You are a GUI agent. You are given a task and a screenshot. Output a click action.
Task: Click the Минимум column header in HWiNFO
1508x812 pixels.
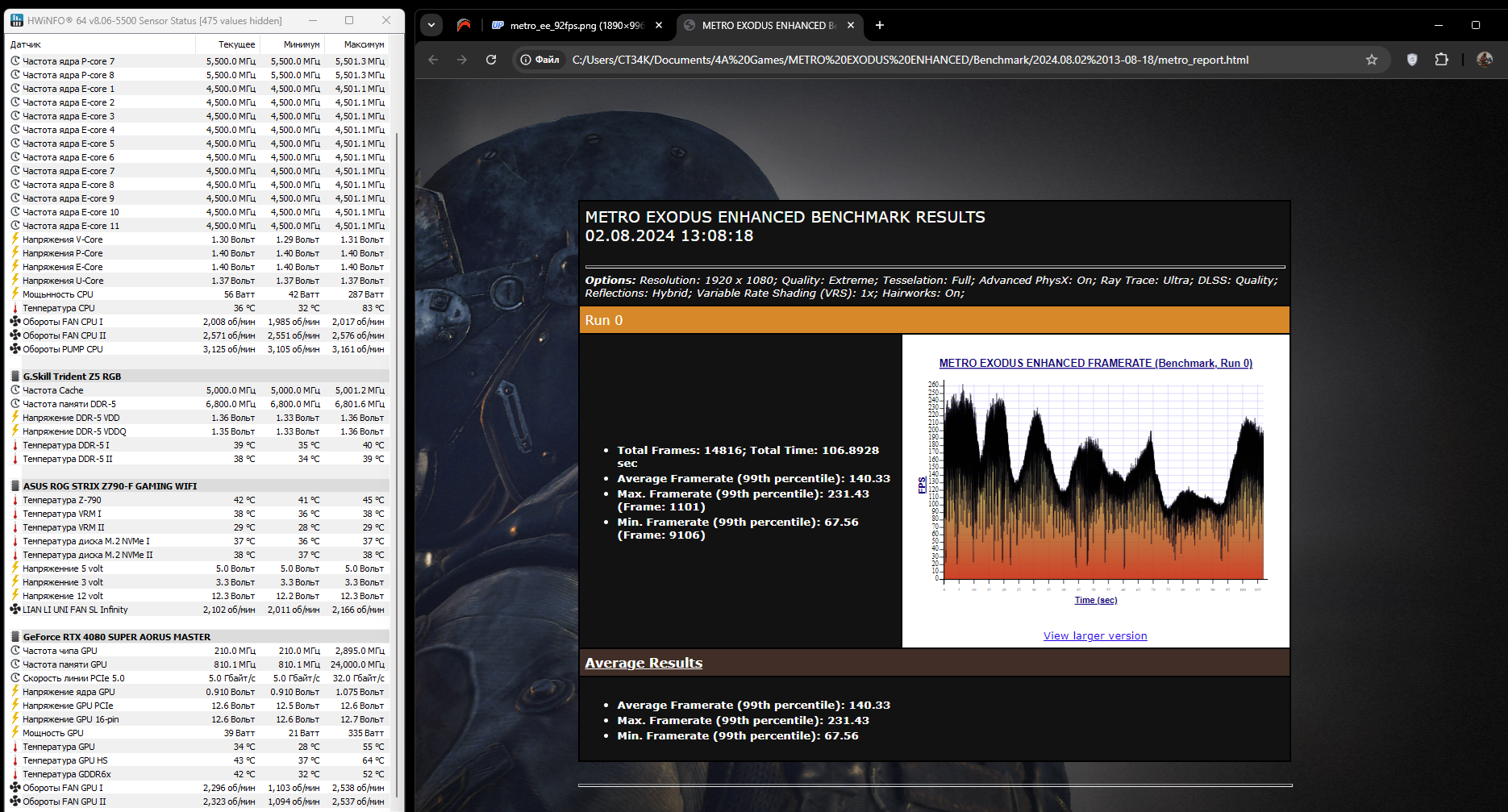coord(302,44)
